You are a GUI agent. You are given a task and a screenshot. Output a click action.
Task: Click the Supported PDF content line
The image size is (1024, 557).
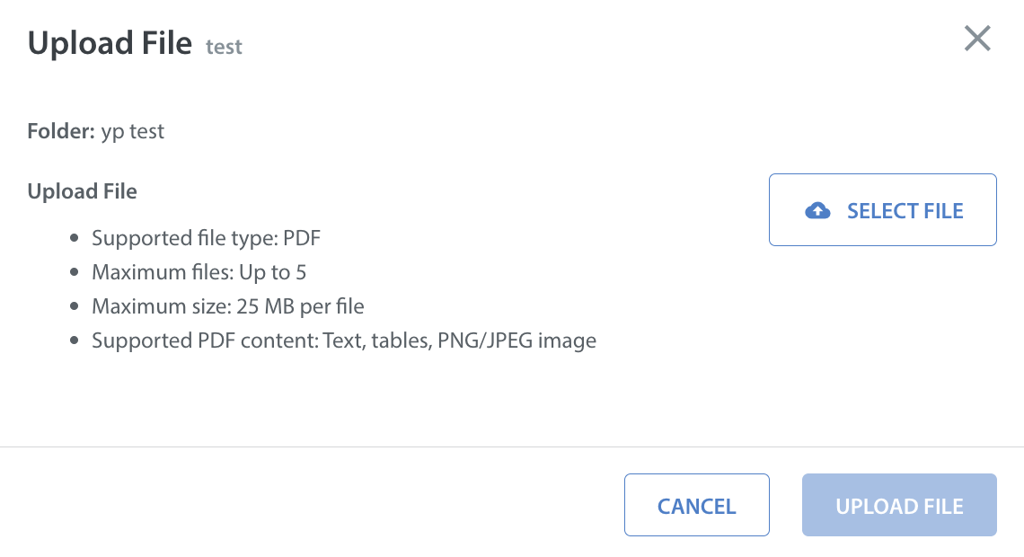(344, 340)
